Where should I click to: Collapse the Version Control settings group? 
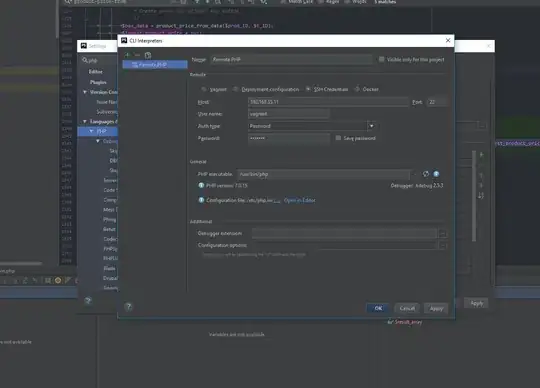85,92
